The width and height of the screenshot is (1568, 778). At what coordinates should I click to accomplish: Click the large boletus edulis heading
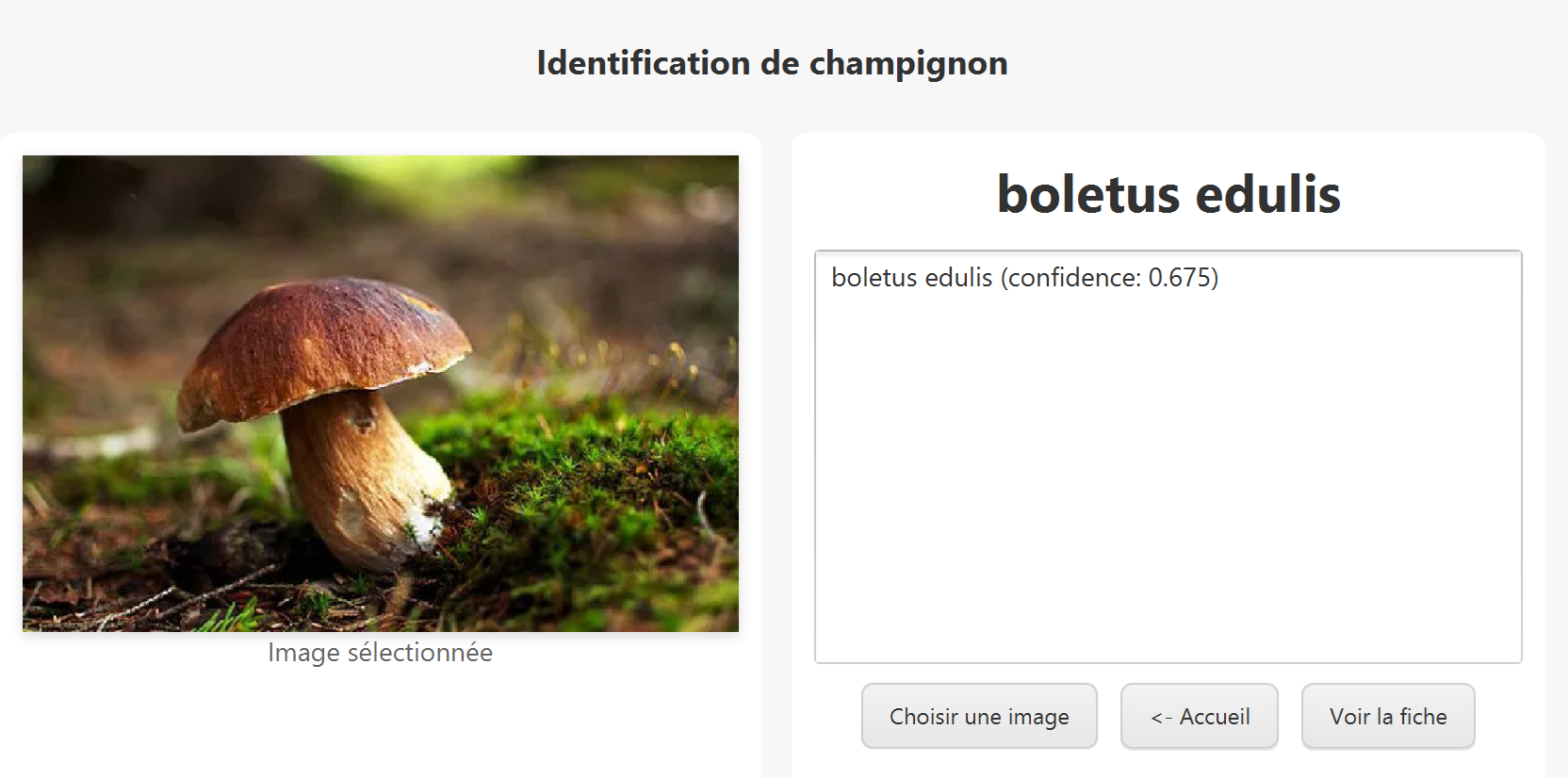(1168, 195)
